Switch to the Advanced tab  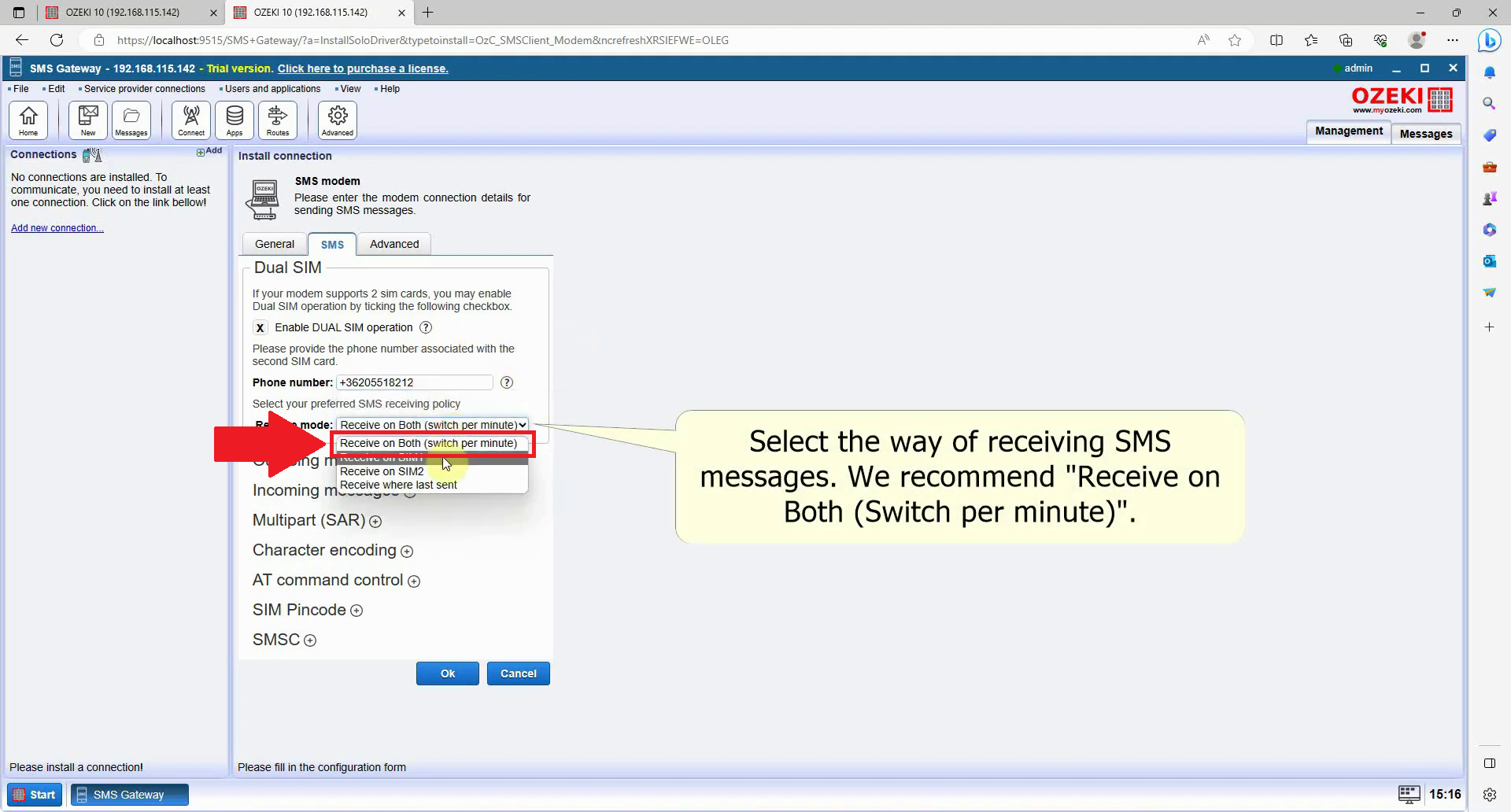pos(394,244)
